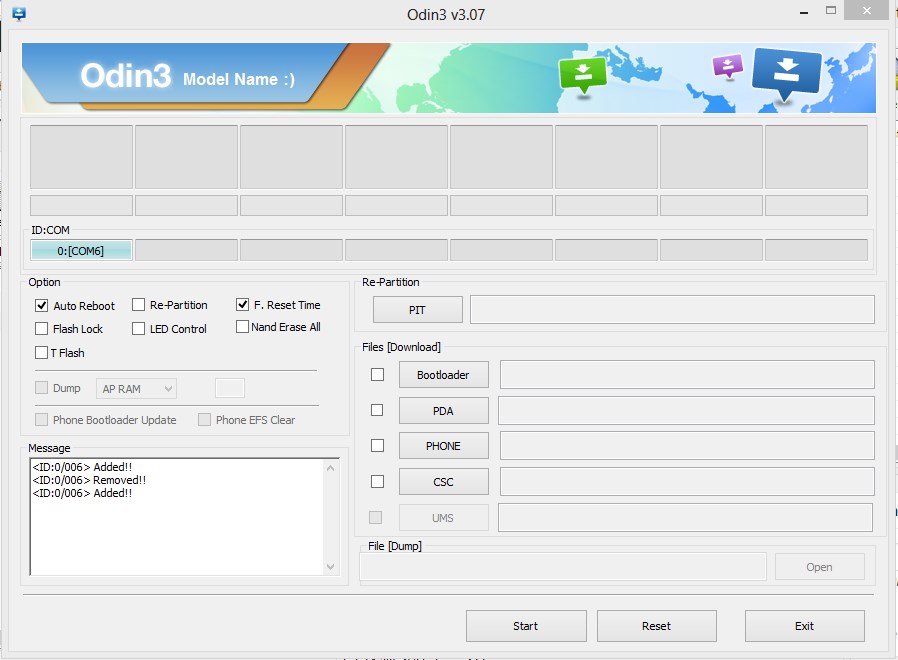Check the checkbox next to CSC
Image resolution: width=898 pixels, height=660 pixels.
377,481
